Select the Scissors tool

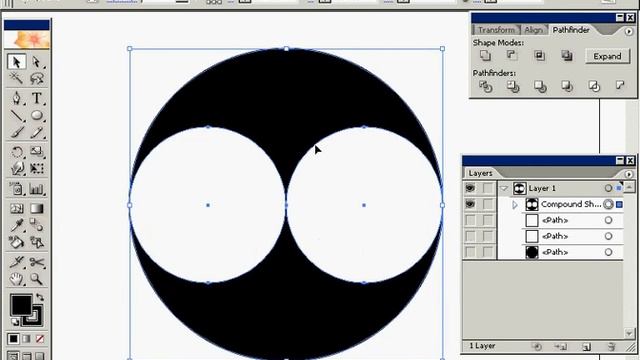pos(36,262)
